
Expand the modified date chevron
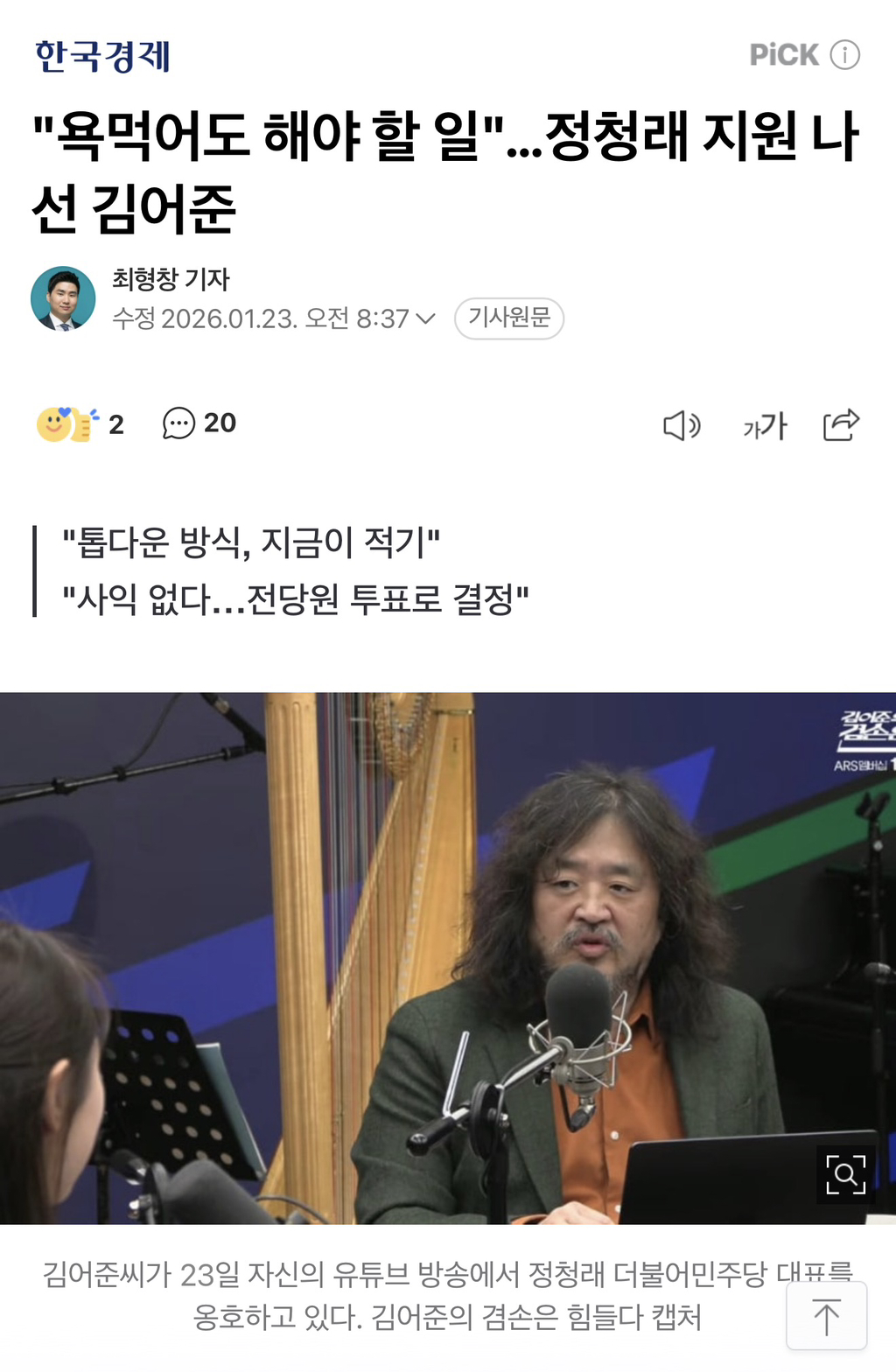(x=426, y=318)
